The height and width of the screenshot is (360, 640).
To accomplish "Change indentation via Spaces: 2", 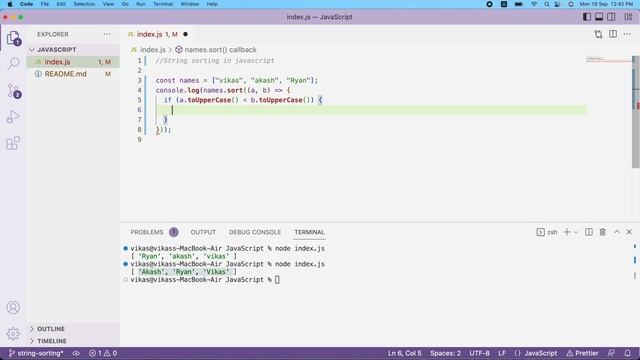I will pyautogui.click(x=445, y=353).
